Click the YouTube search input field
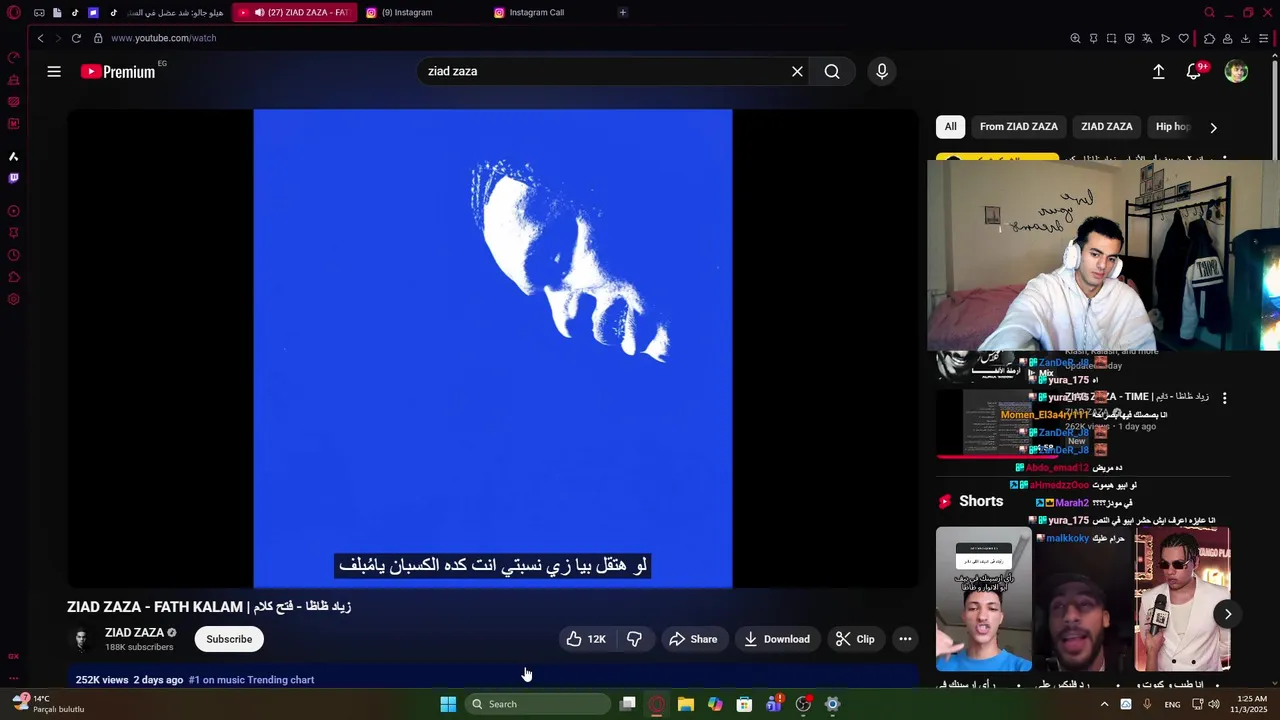The image size is (1280, 720). coord(605,71)
